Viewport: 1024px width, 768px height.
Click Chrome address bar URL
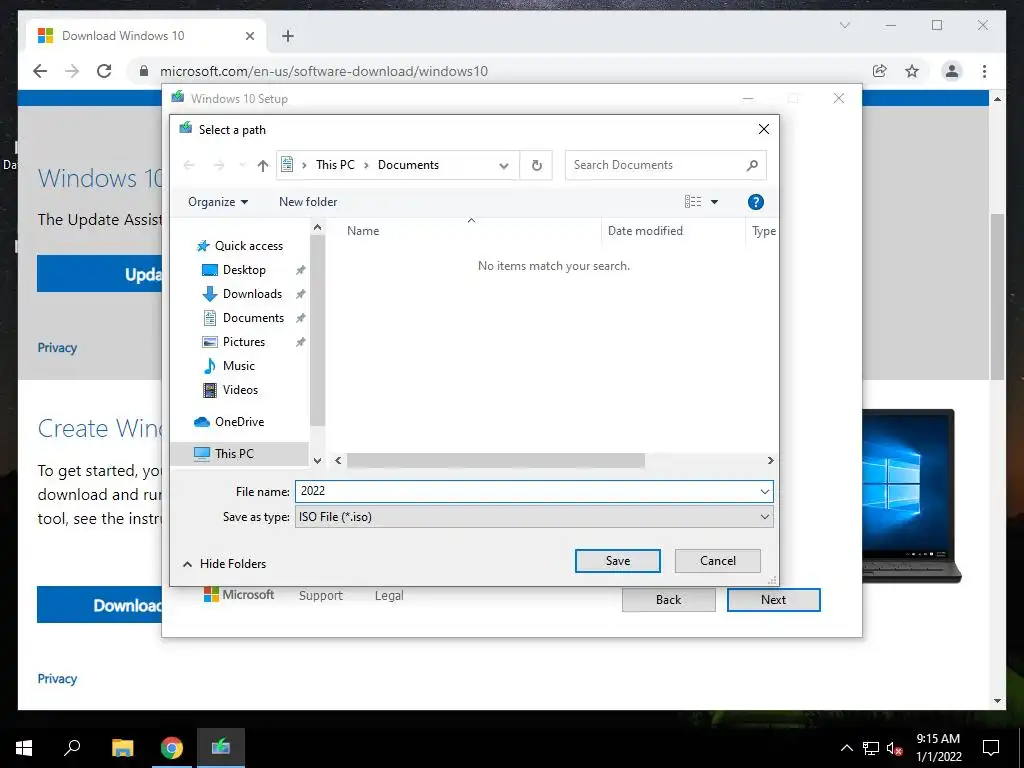click(x=324, y=71)
